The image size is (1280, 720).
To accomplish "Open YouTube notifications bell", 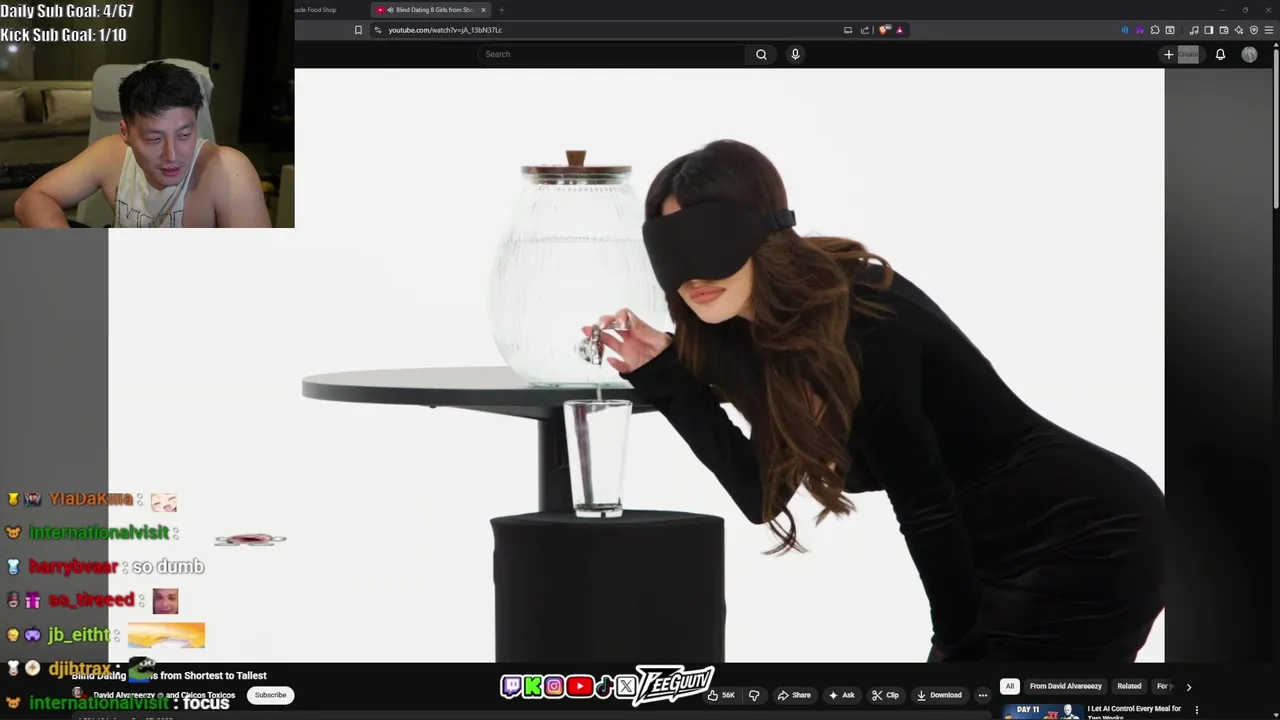I will tap(1220, 54).
